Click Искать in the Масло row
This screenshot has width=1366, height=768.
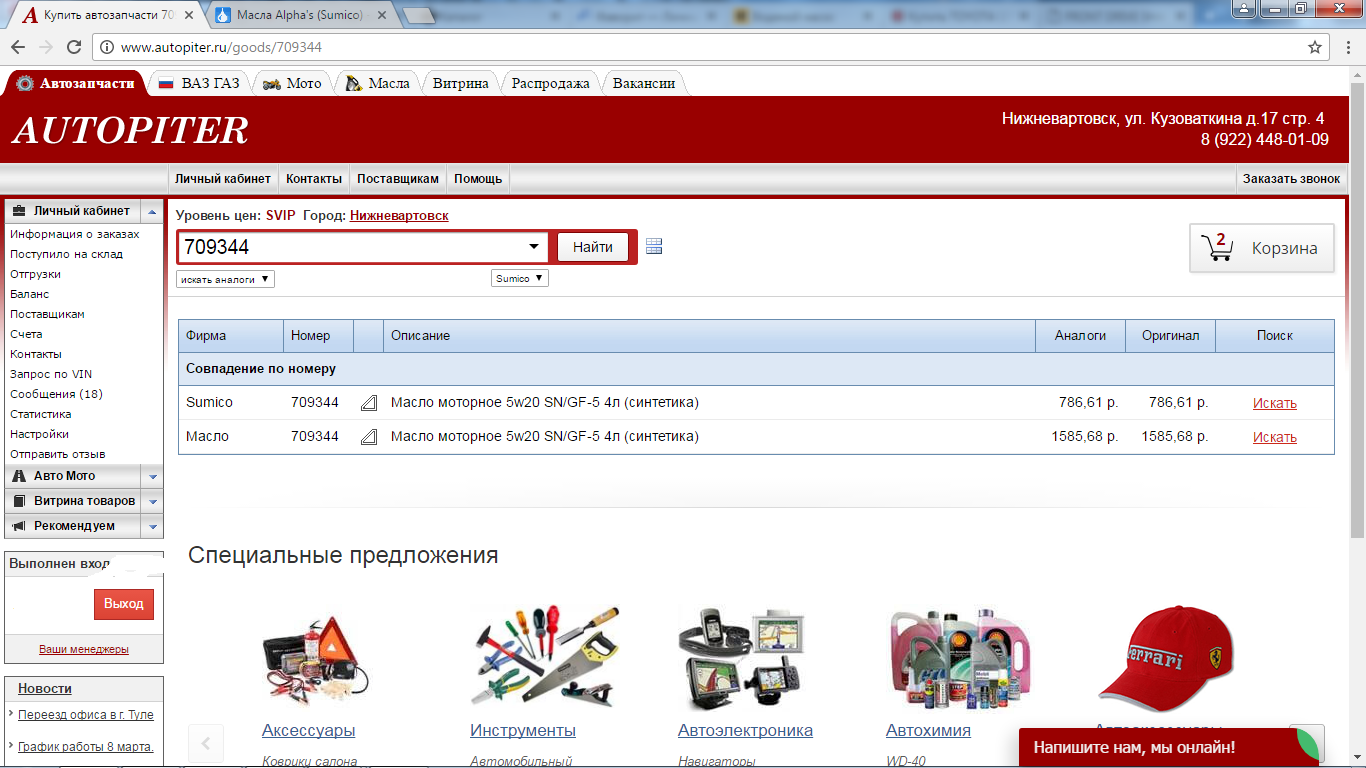tap(1275, 437)
